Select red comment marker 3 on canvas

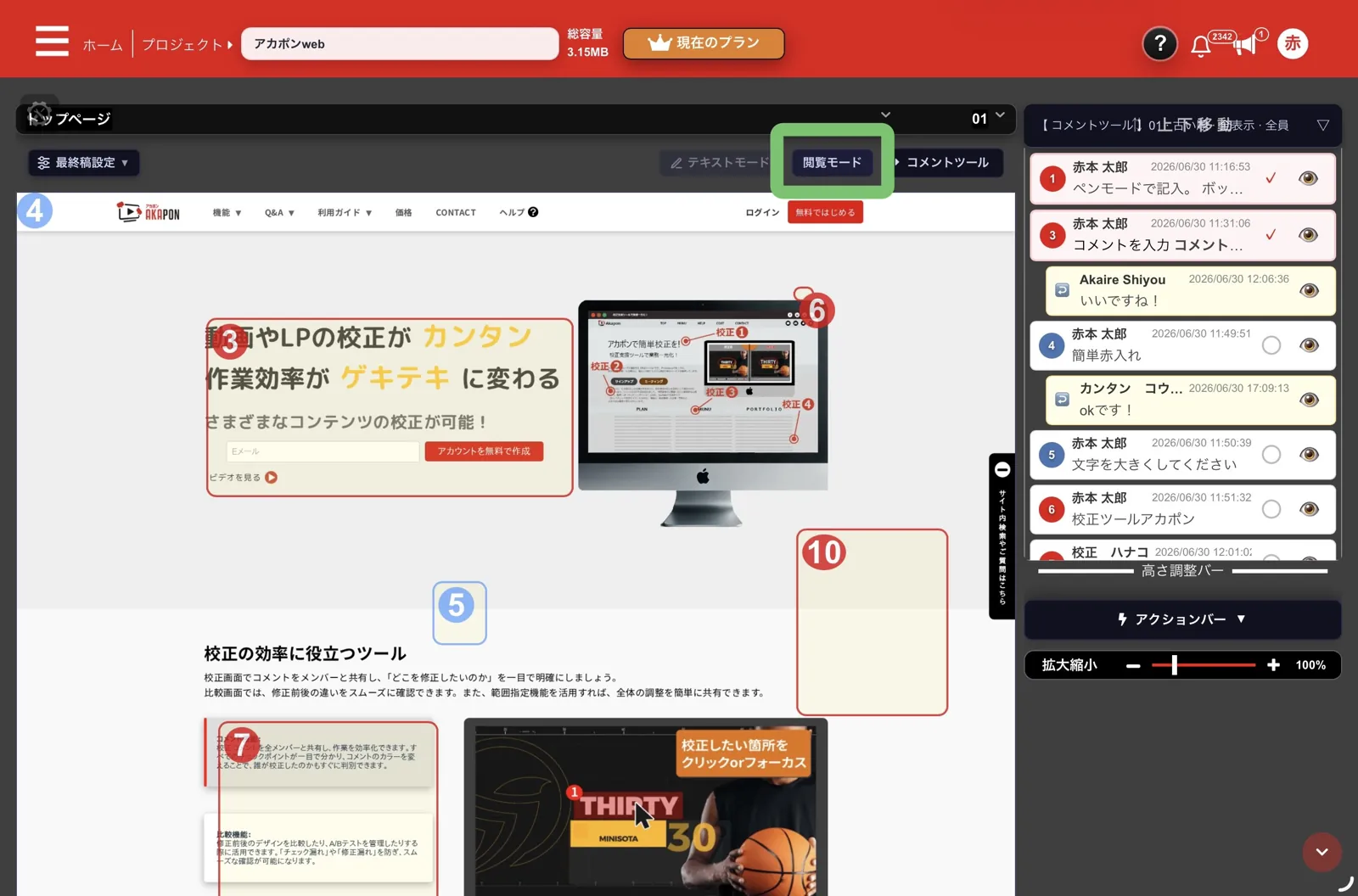coord(229,341)
